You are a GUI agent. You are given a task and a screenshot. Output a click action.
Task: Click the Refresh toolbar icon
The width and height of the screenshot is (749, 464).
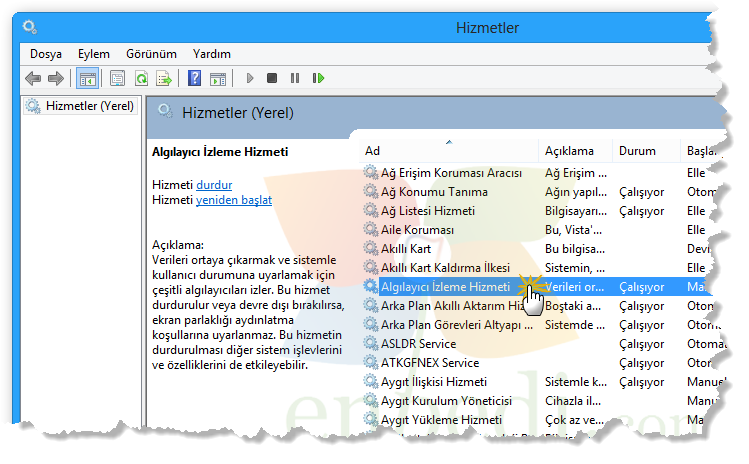point(141,78)
